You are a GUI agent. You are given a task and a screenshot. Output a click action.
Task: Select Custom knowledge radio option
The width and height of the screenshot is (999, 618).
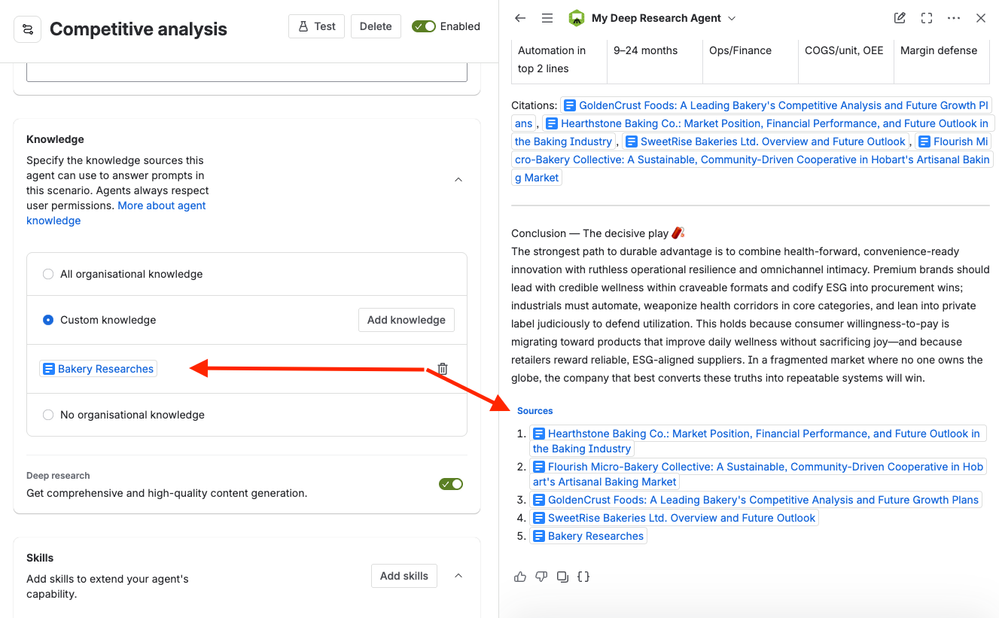pyautogui.click(x=48, y=320)
